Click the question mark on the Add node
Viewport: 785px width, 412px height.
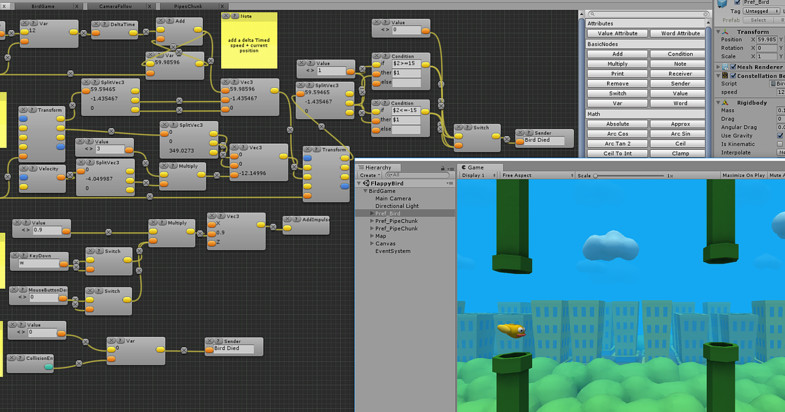169,21
